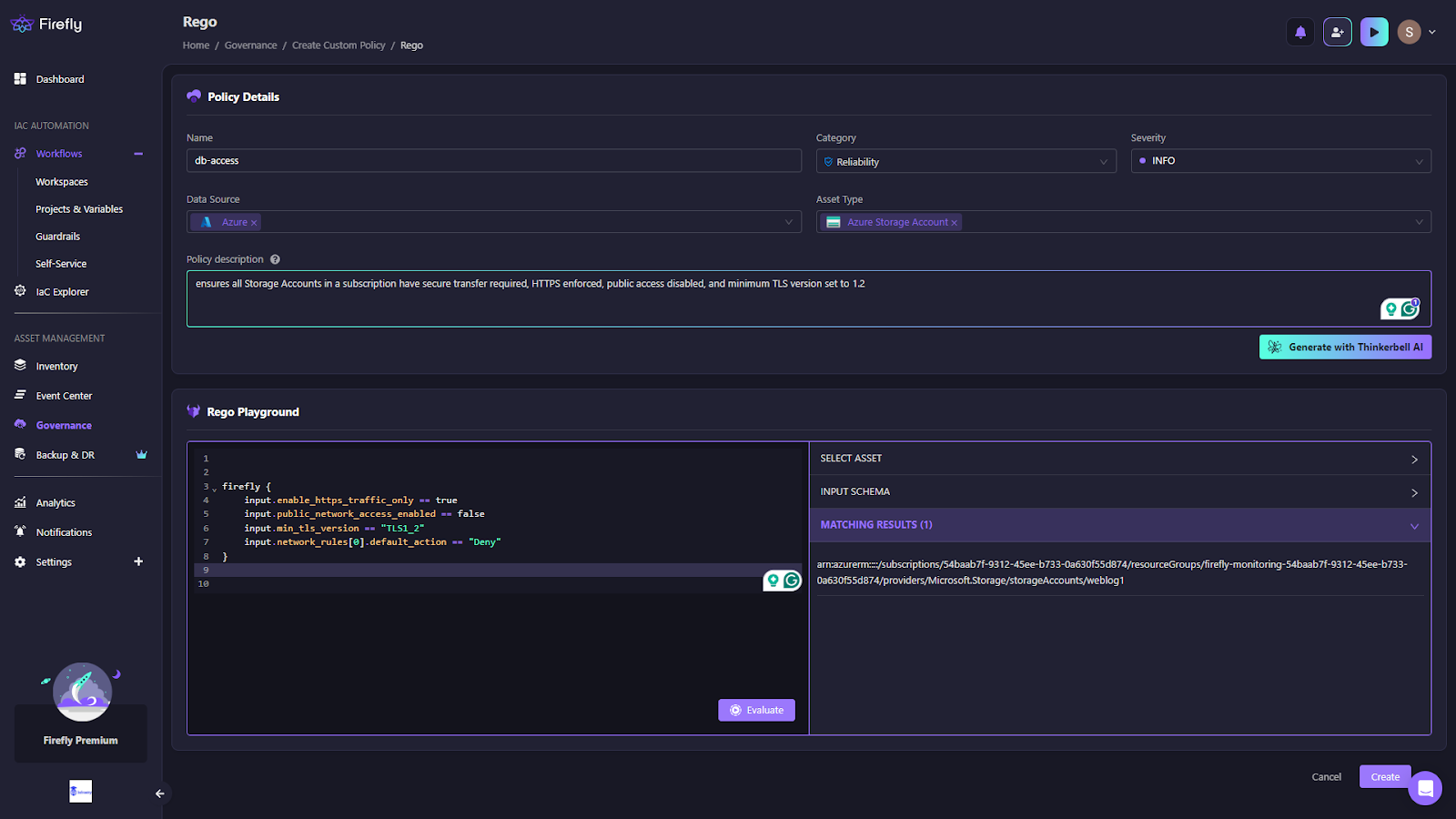Open Notifications in sidebar
1456x819 pixels.
coord(64,532)
